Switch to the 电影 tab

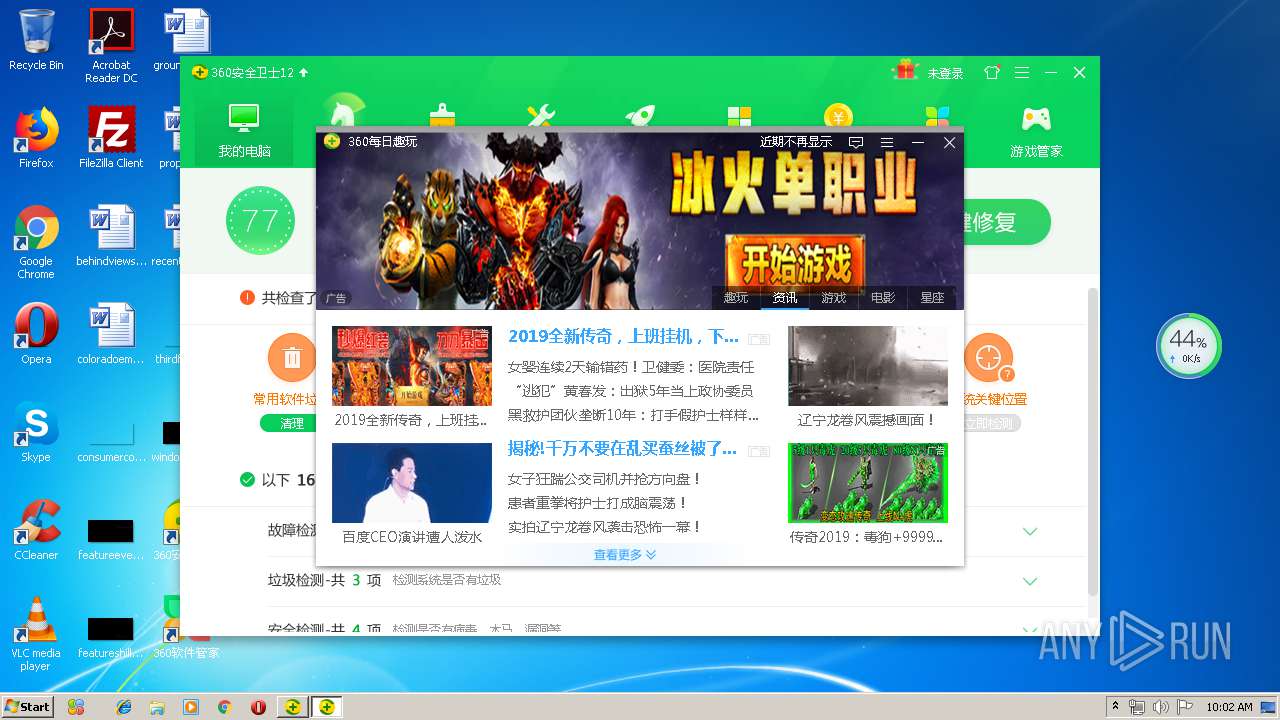pyautogui.click(x=883, y=298)
